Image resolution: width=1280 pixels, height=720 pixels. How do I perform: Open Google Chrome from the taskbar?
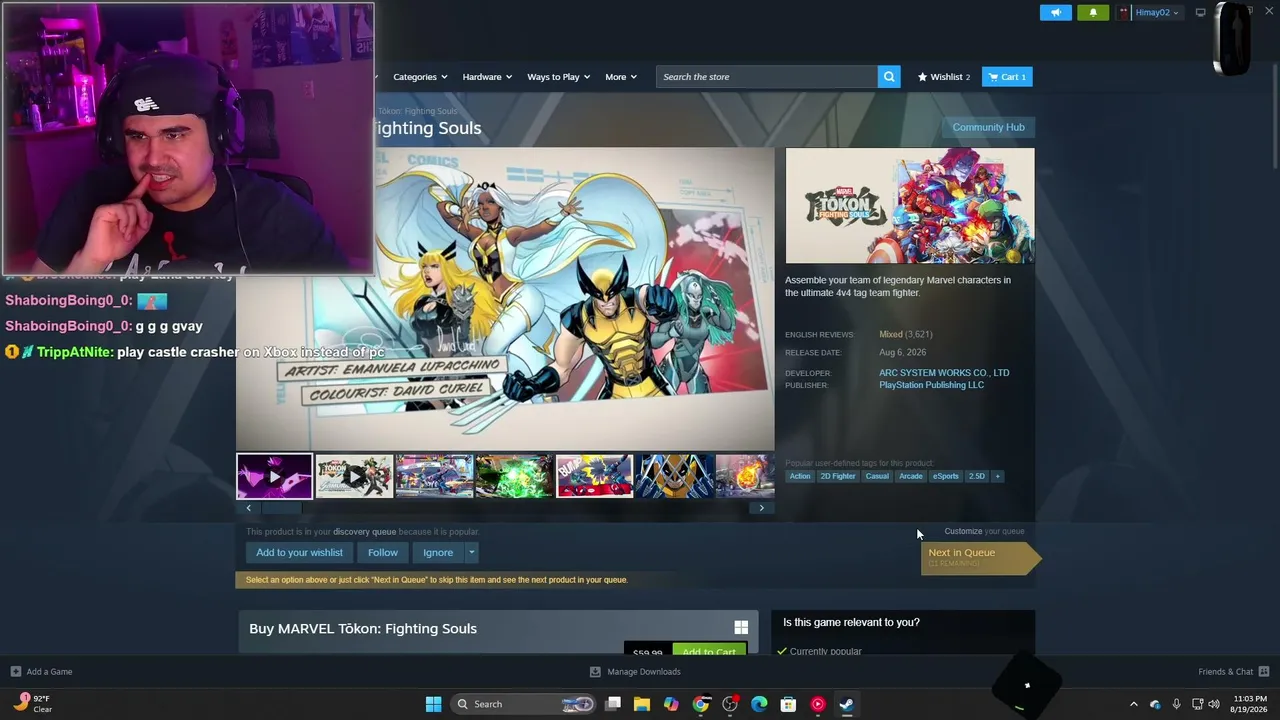tap(701, 704)
